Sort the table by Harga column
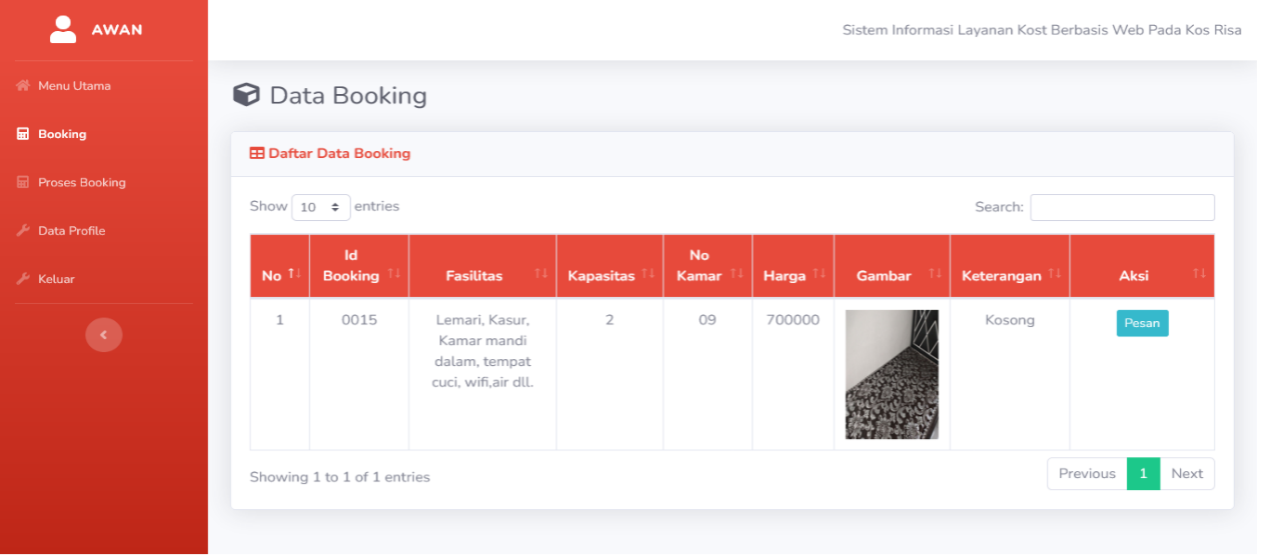The height and width of the screenshot is (559, 1261). (793, 266)
